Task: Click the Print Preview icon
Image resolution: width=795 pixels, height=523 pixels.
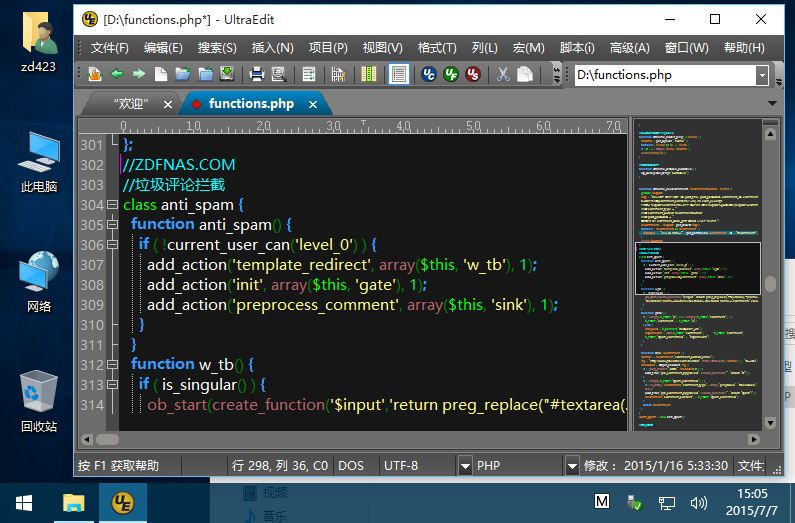Action: pos(279,74)
